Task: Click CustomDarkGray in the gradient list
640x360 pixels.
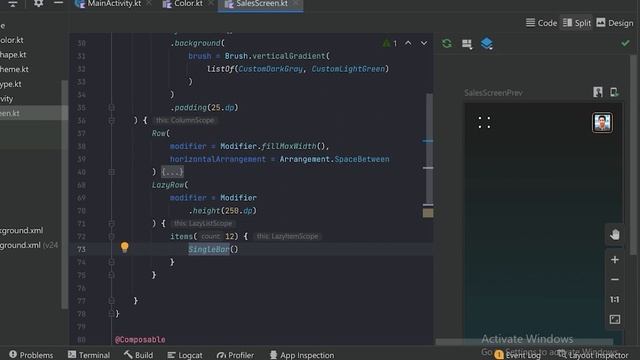Action: (x=271, y=69)
